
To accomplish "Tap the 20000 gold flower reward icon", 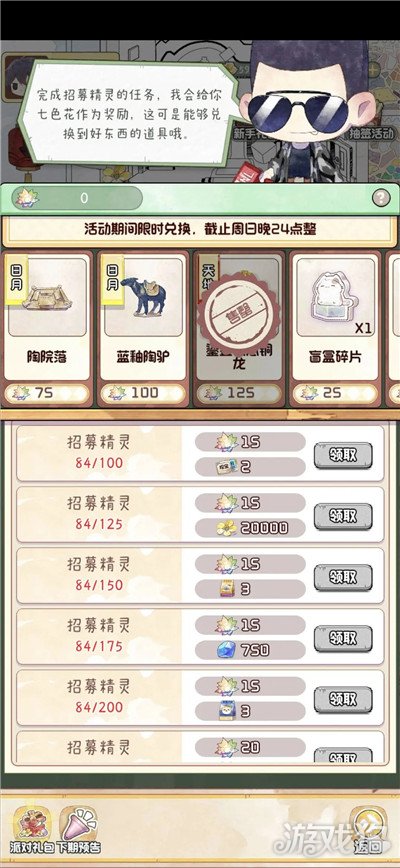I will click(226, 528).
